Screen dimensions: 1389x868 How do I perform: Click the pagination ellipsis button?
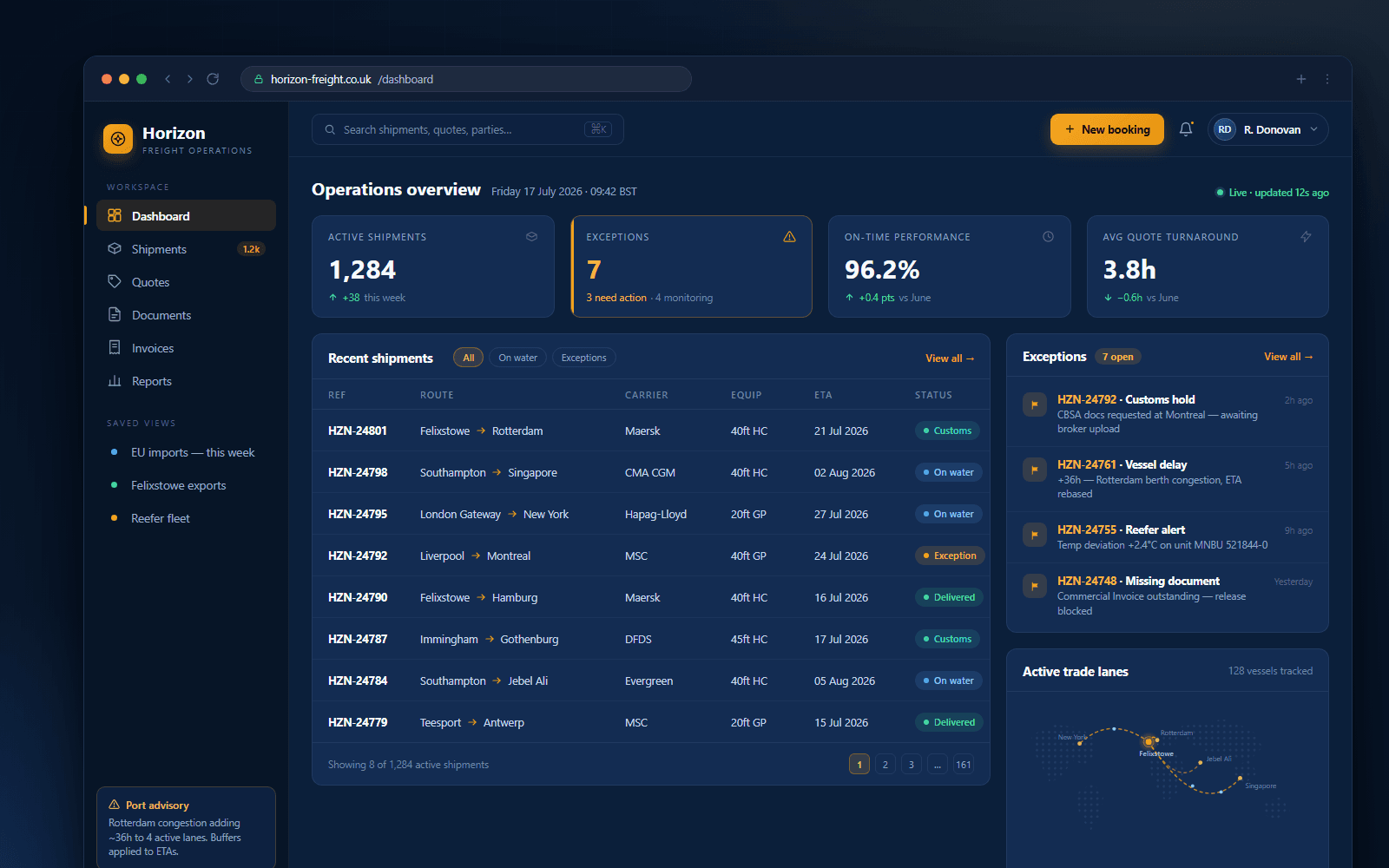pos(938,765)
